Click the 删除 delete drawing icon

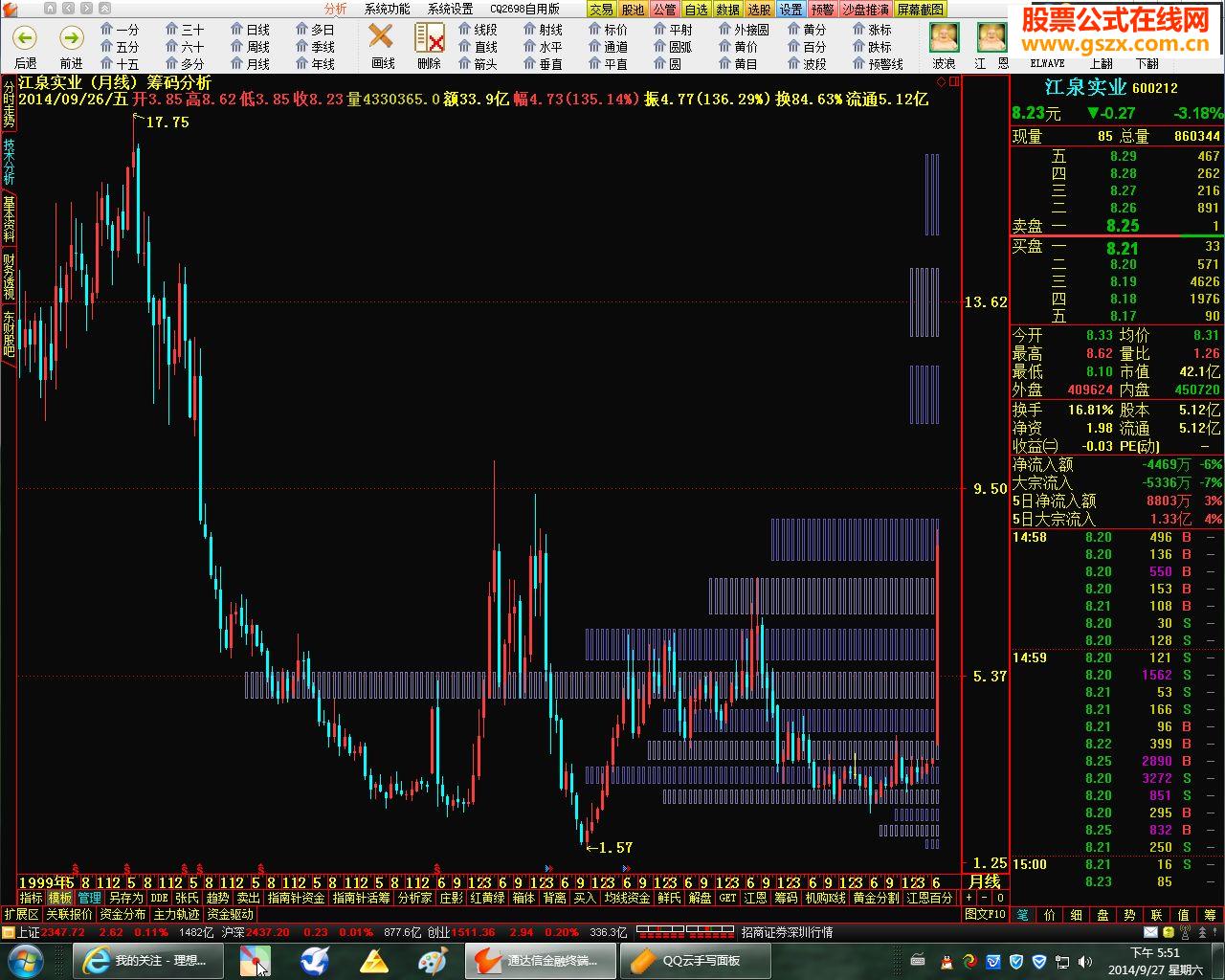[430, 38]
